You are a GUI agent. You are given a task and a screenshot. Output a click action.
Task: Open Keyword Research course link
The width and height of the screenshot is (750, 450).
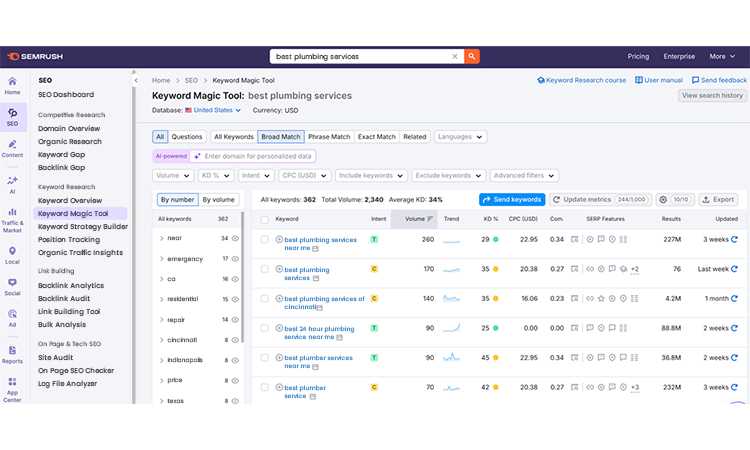click(x=582, y=80)
